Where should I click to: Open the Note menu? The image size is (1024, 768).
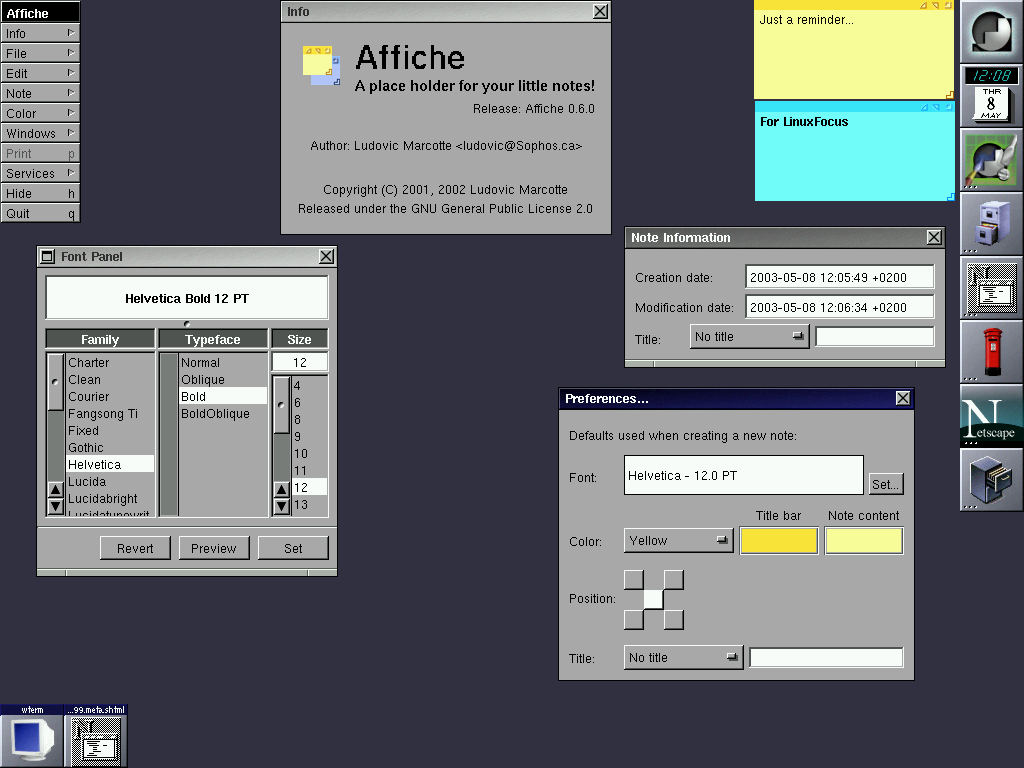tap(40, 93)
